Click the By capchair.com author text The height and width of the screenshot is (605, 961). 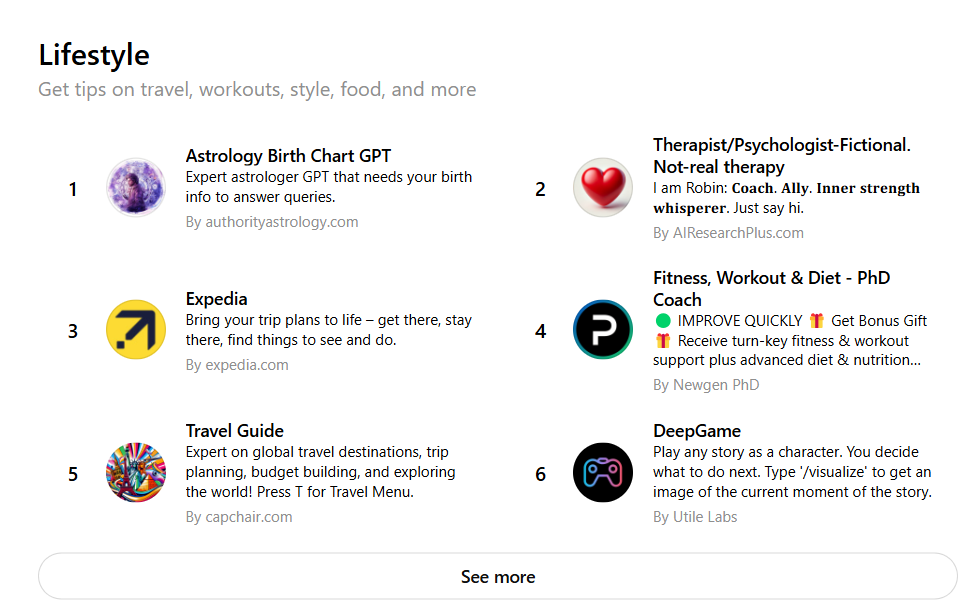click(238, 517)
